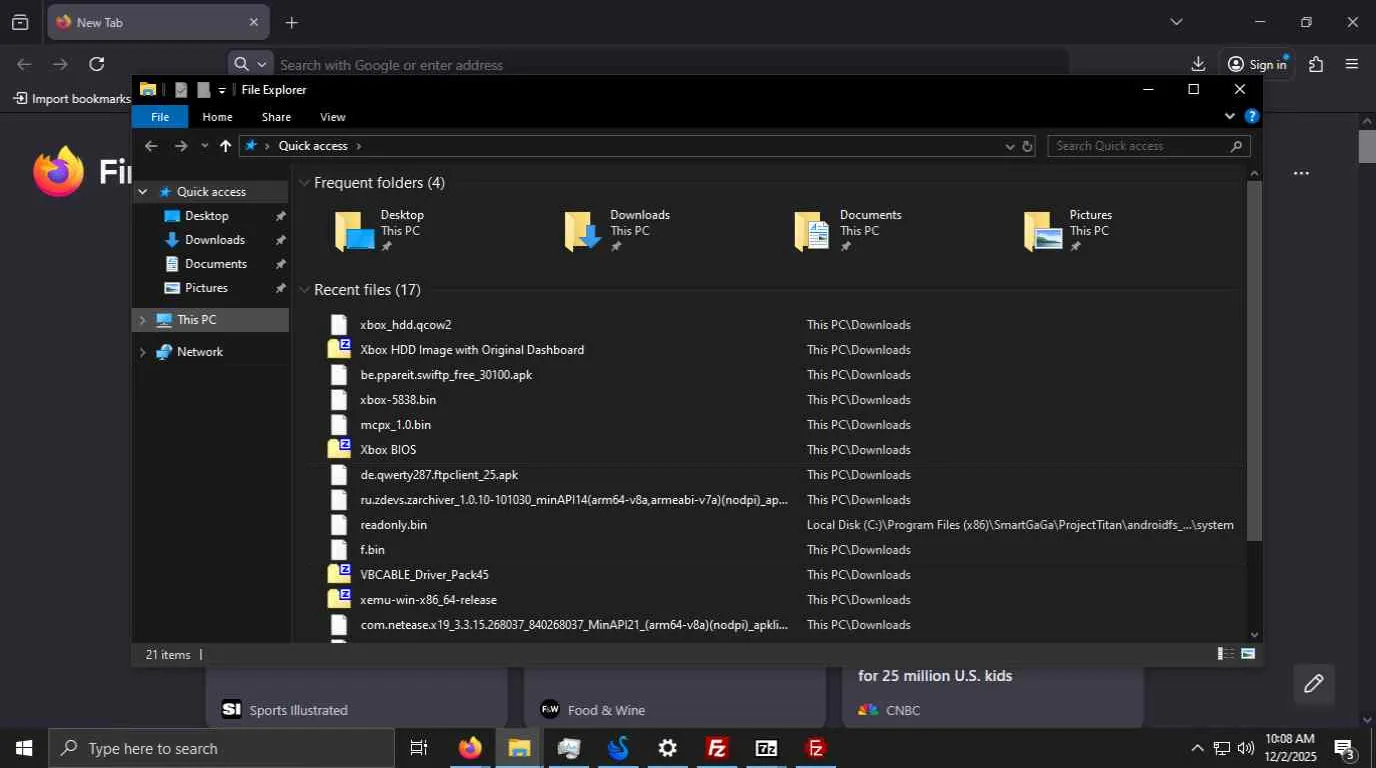The height and width of the screenshot is (768, 1376).
Task: Open the File tab in File Explorer
Action: (160, 117)
